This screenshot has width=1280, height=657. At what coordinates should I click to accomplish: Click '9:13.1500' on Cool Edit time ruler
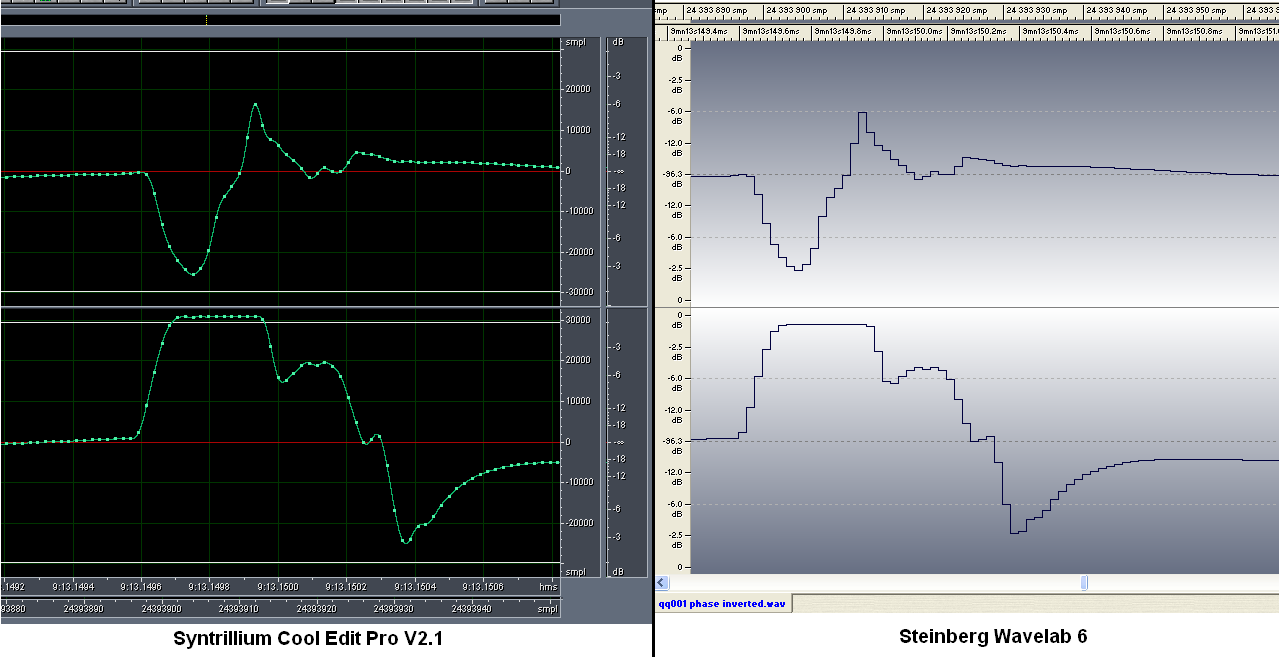click(x=277, y=587)
